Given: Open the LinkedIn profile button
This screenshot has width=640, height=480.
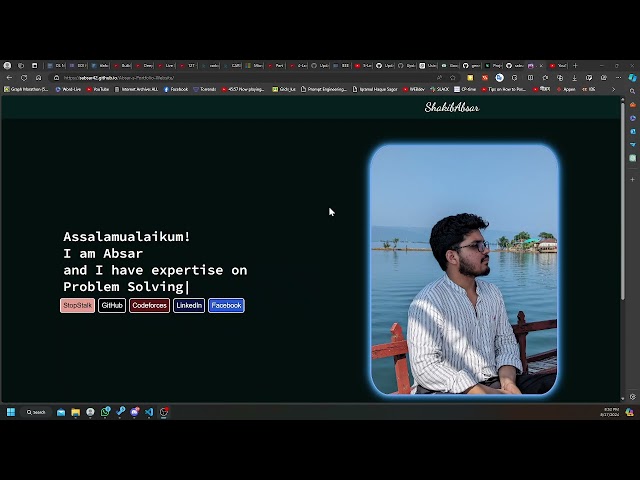Looking at the screenshot, I should point(189,305).
